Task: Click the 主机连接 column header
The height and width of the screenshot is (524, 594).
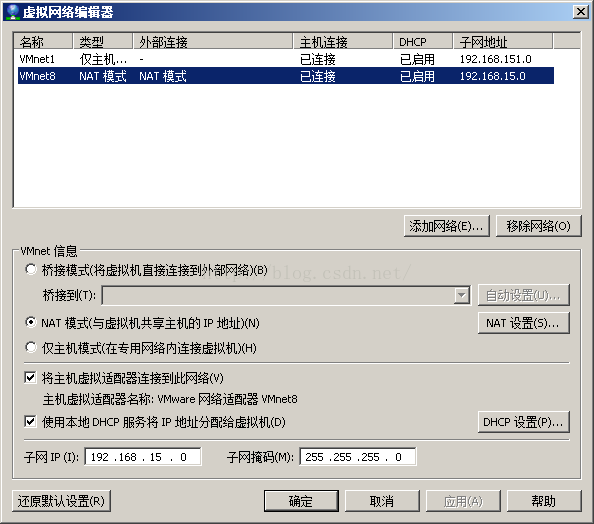Action: pyautogui.click(x=343, y=41)
